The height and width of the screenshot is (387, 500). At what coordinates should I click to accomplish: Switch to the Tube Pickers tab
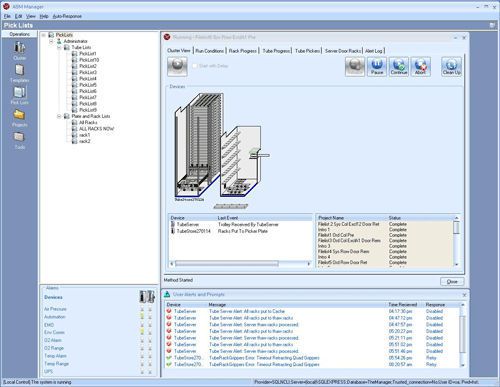pyautogui.click(x=307, y=51)
